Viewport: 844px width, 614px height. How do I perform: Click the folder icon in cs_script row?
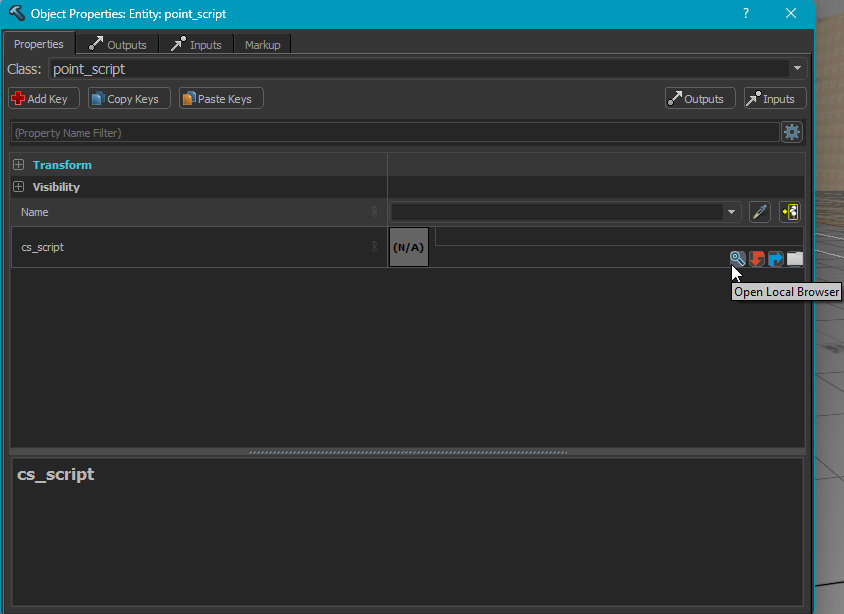[795, 258]
